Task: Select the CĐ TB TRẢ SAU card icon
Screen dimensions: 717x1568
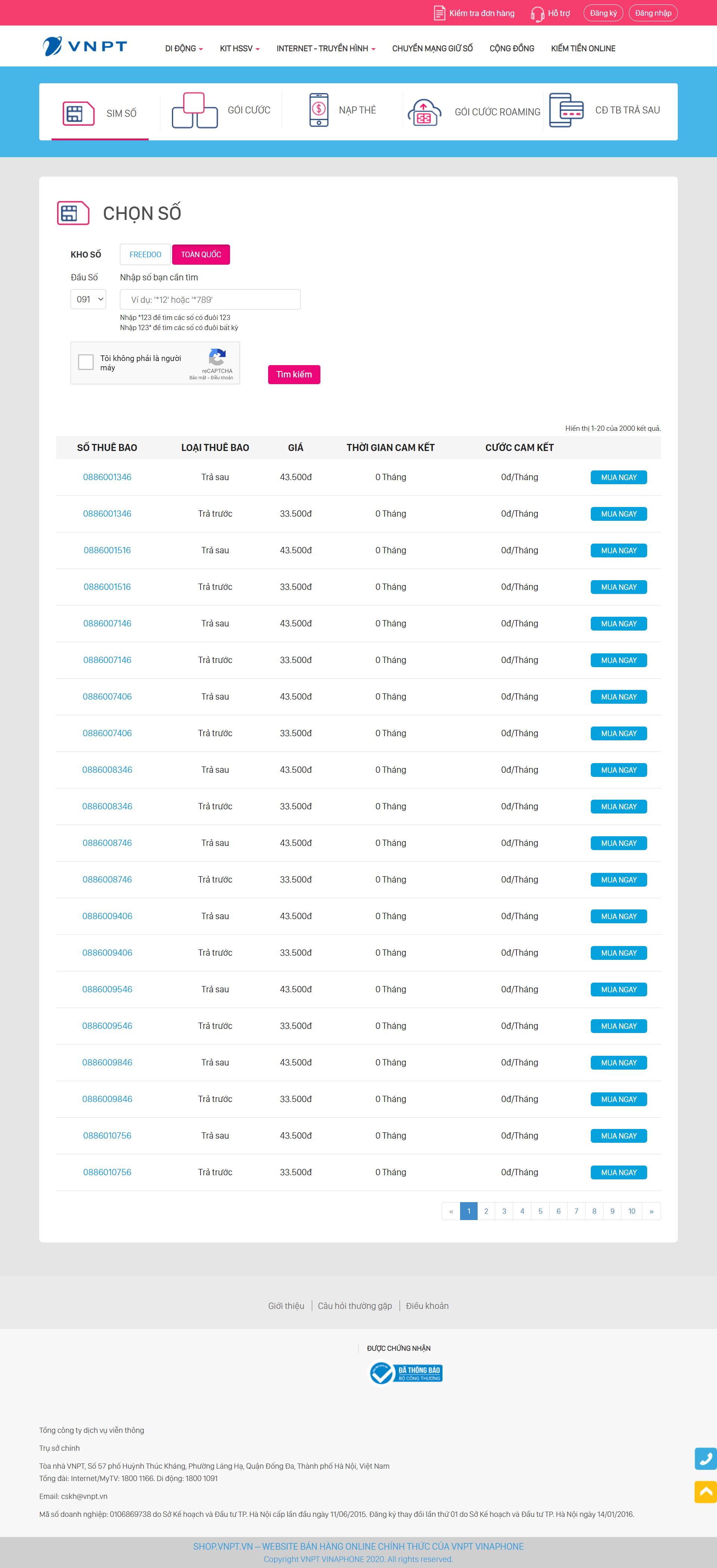Action: coord(567,110)
